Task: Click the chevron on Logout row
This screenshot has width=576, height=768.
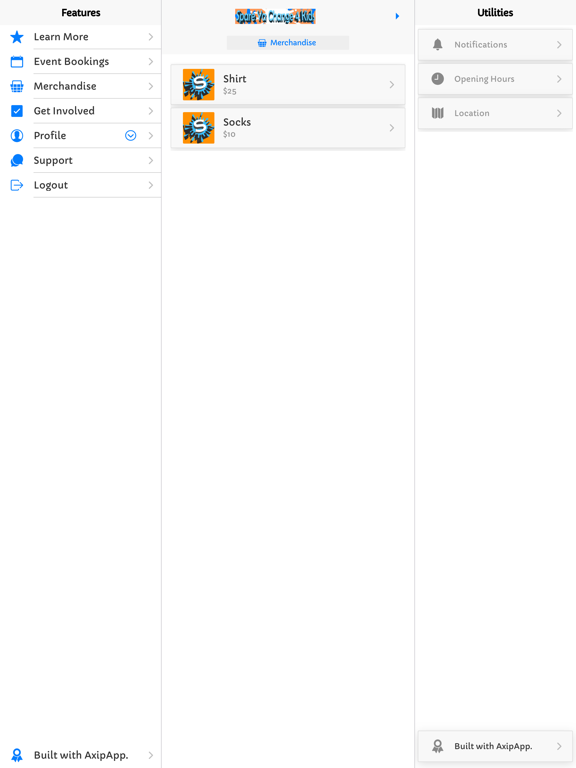Action: click(x=151, y=185)
